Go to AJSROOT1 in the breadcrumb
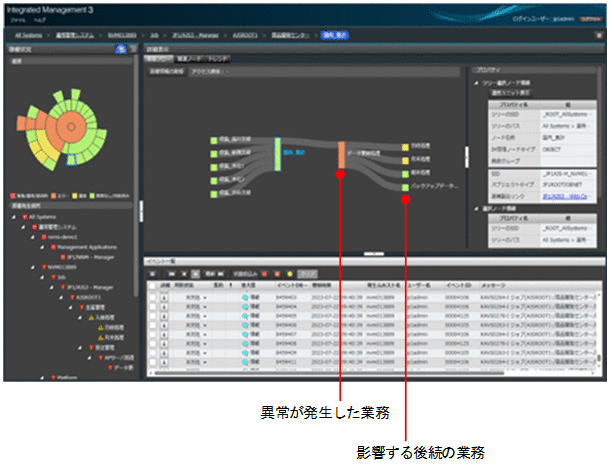Screen dimensions: 609x468 (x=245, y=35)
